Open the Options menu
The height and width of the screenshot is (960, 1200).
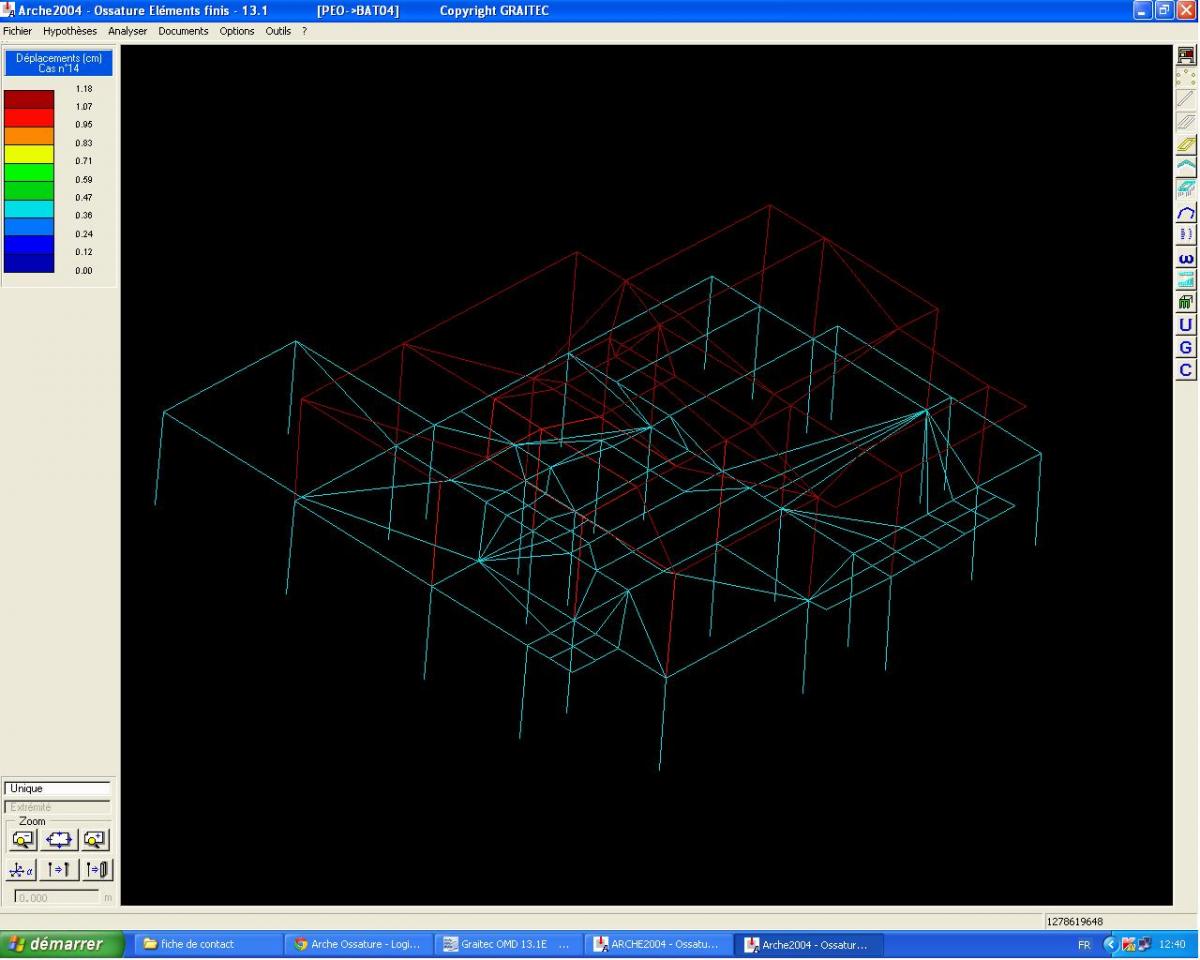coord(237,31)
